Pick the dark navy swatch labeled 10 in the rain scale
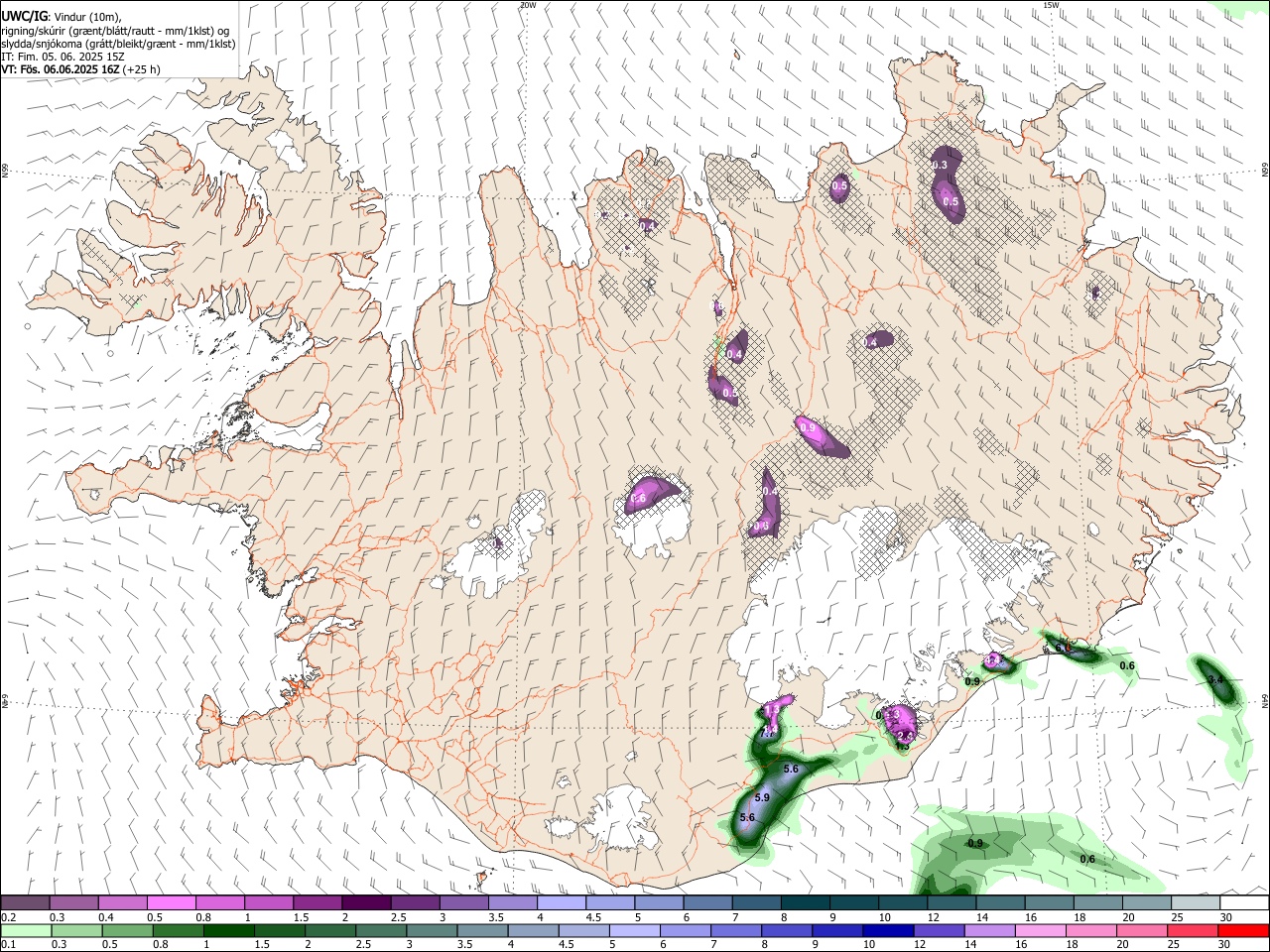The image size is (1270, 952). pyautogui.click(x=887, y=930)
